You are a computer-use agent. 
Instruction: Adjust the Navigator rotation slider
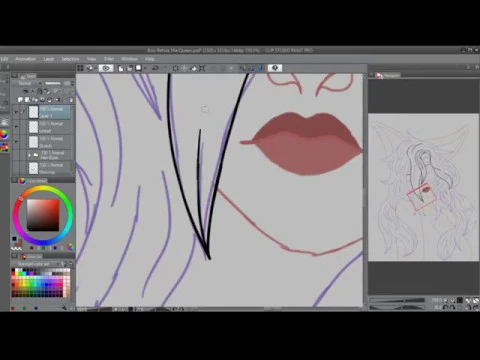(x=397, y=307)
